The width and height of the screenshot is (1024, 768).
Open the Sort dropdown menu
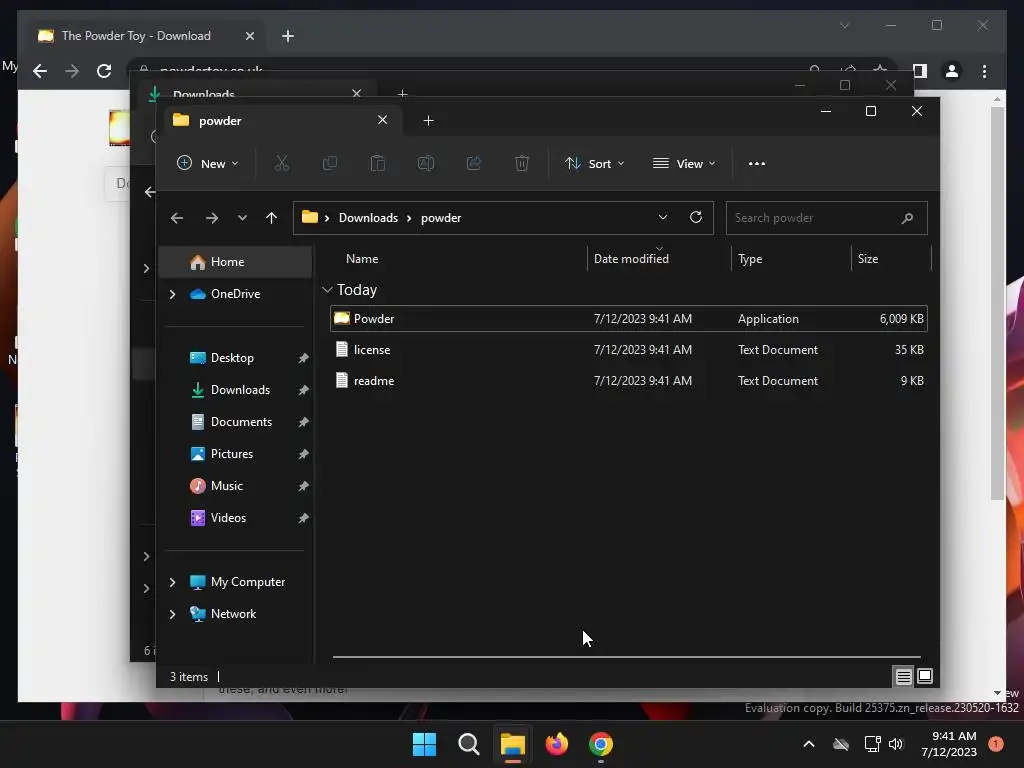[x=594, y=163]
